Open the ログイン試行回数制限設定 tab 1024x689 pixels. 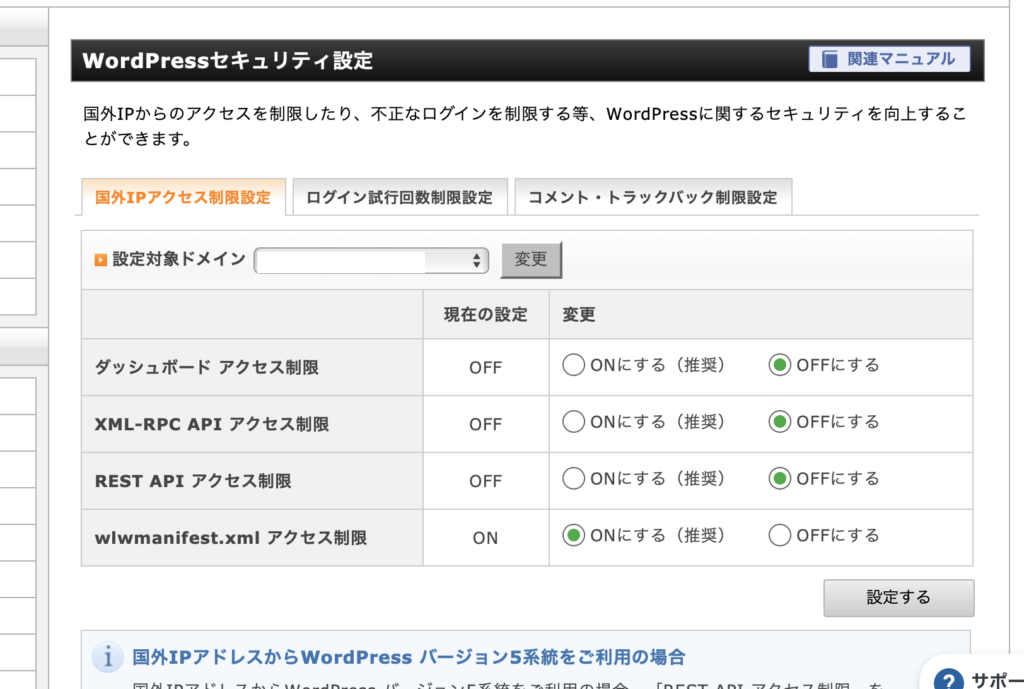399,197
